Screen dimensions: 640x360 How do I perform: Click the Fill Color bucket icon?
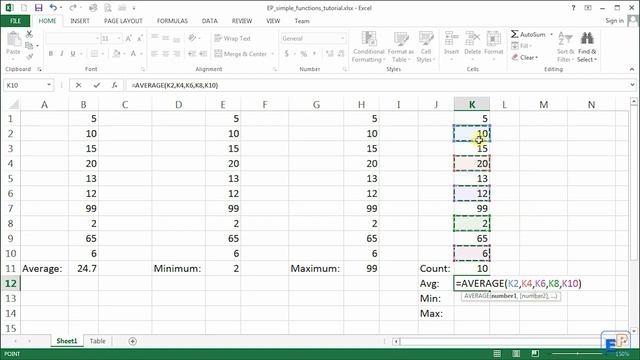pos(116,53)
